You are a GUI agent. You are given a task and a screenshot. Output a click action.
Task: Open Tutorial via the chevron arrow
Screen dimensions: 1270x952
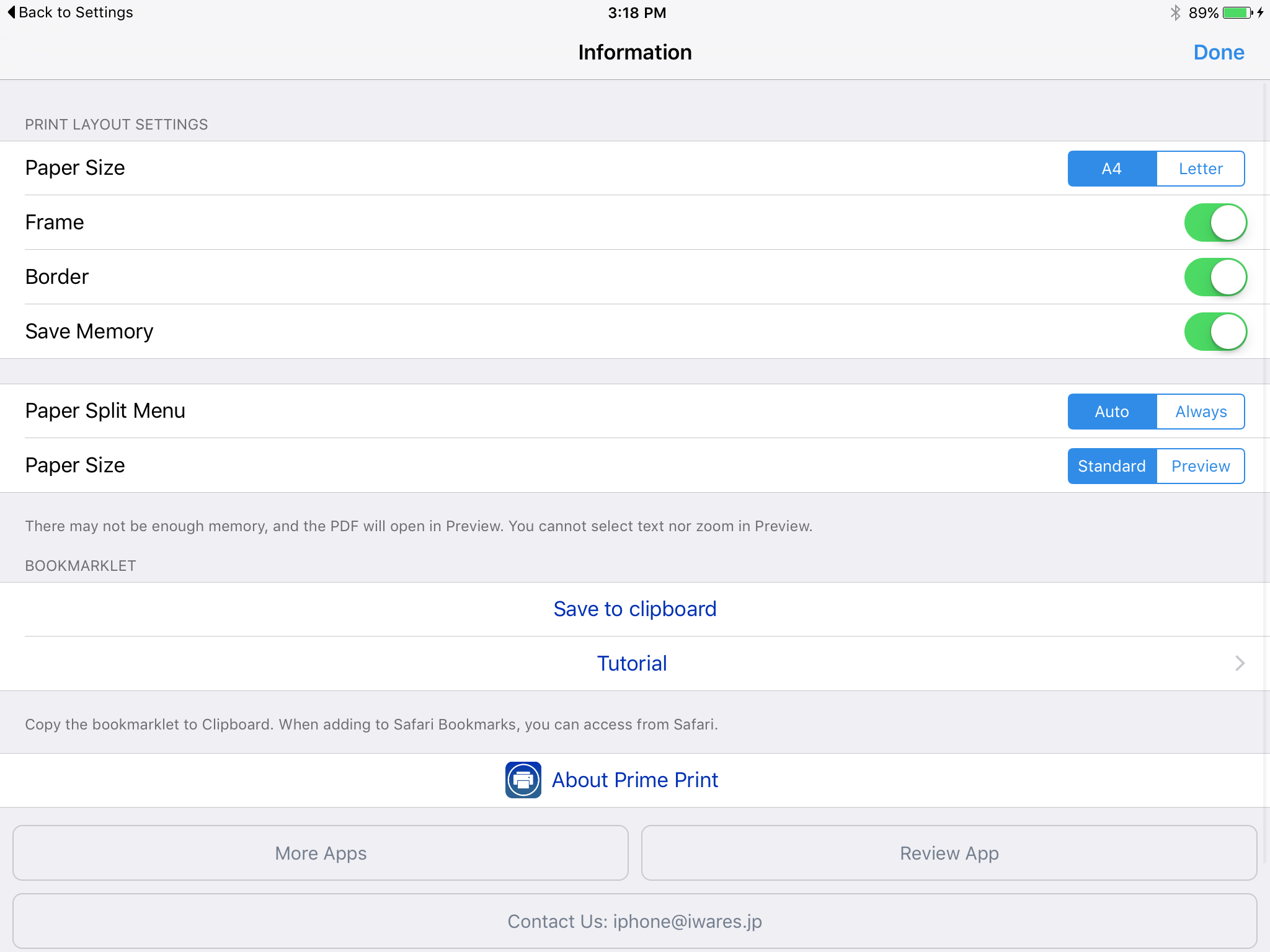click(1239, 663)
